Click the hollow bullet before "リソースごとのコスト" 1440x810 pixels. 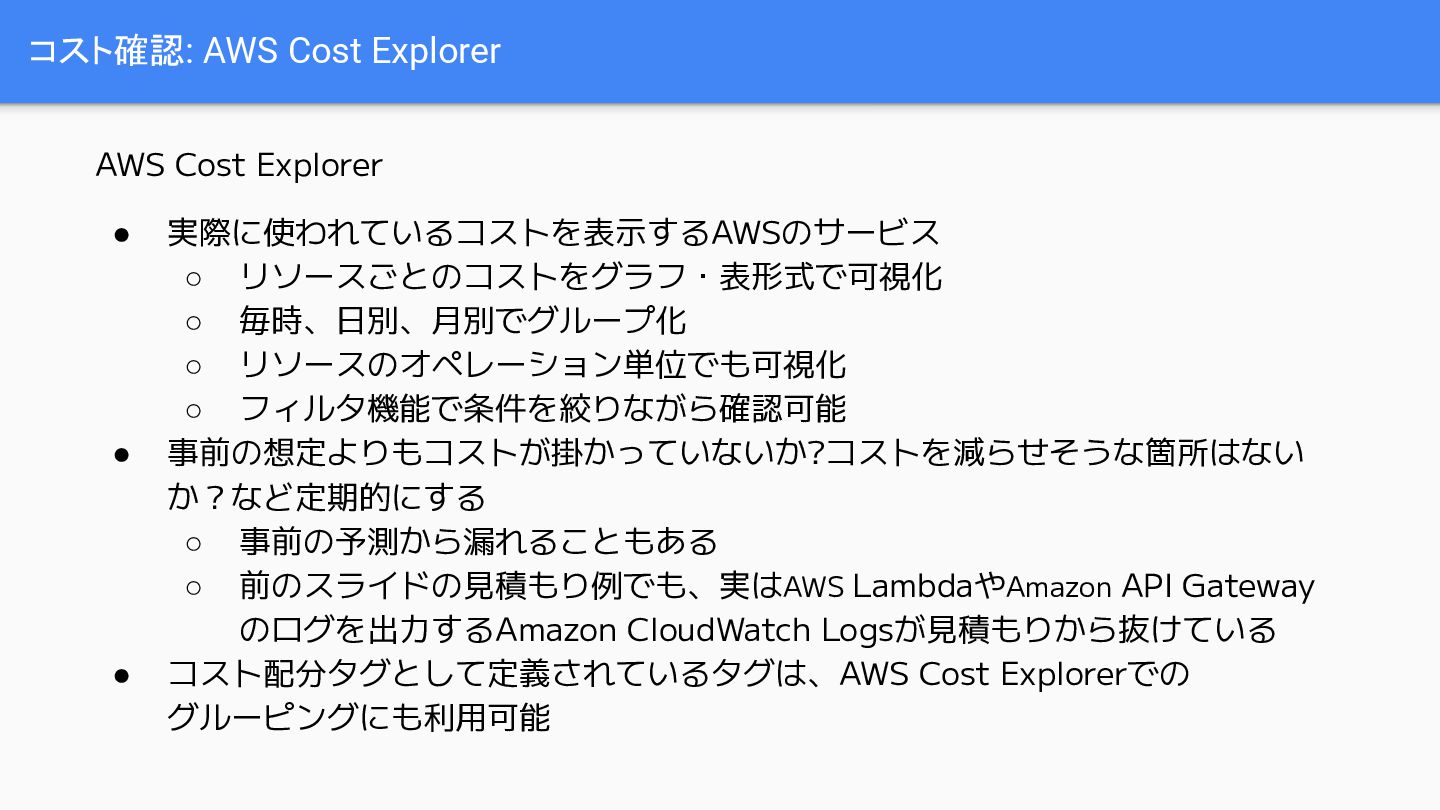click(x=194, y=277)
